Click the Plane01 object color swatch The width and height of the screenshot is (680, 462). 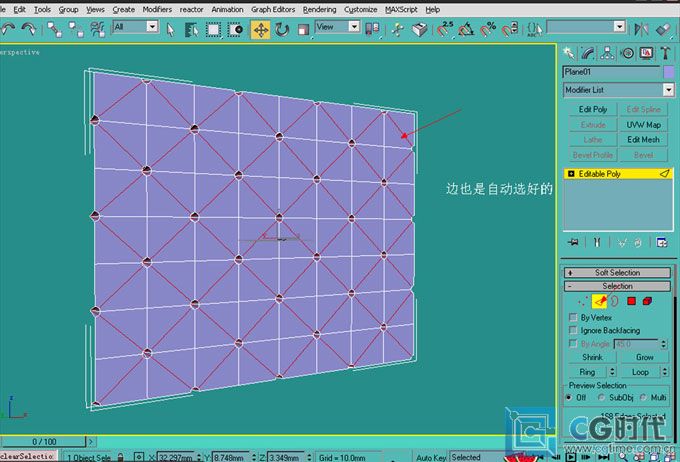coord(669,72)
